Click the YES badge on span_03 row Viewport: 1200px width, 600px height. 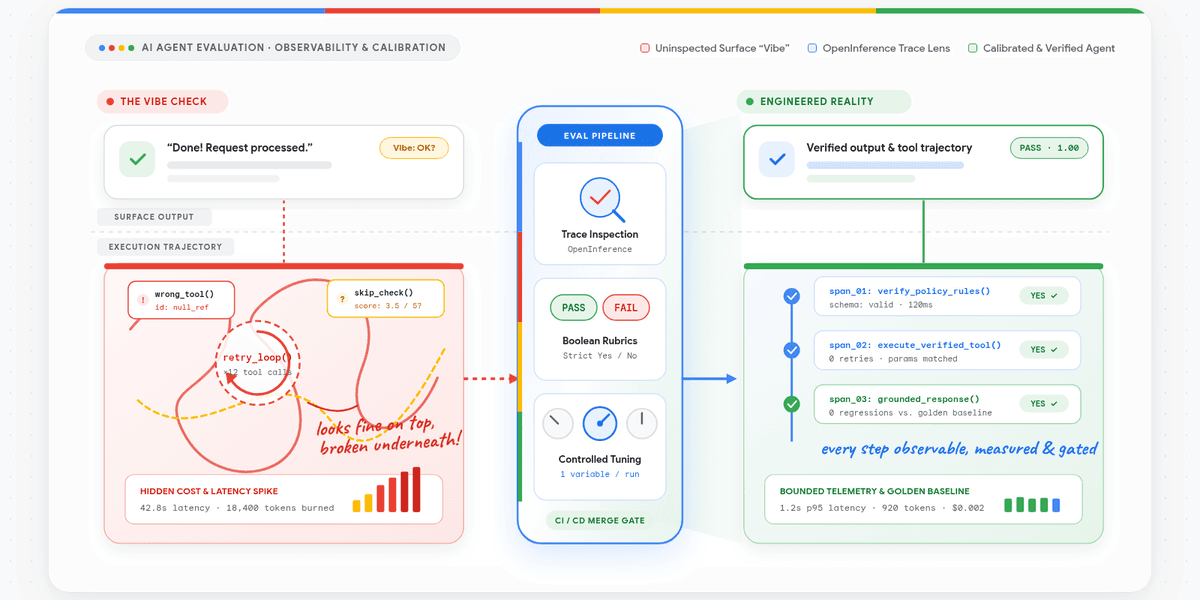tap(1044, 404)
